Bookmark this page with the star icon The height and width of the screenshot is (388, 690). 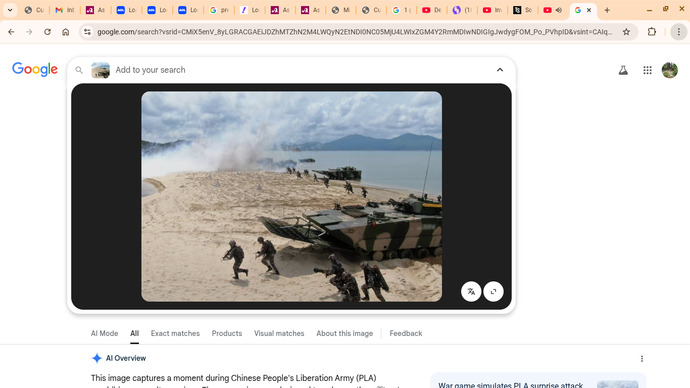tap(626, 32)
